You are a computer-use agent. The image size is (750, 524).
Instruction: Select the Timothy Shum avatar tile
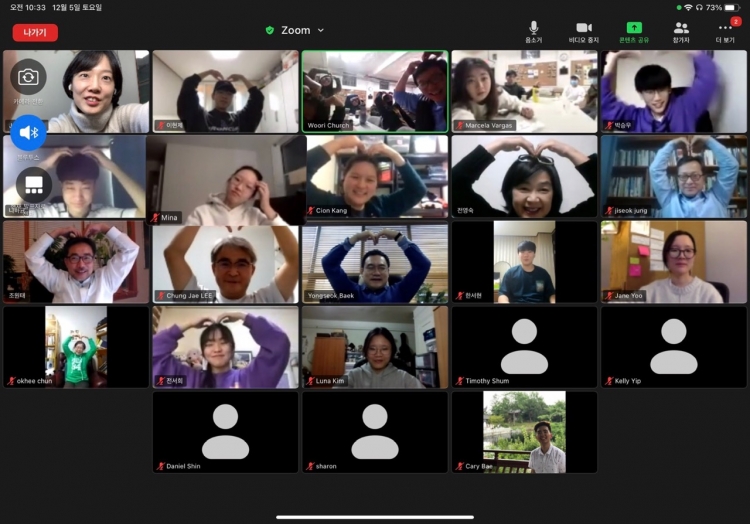tap(524, 346)
